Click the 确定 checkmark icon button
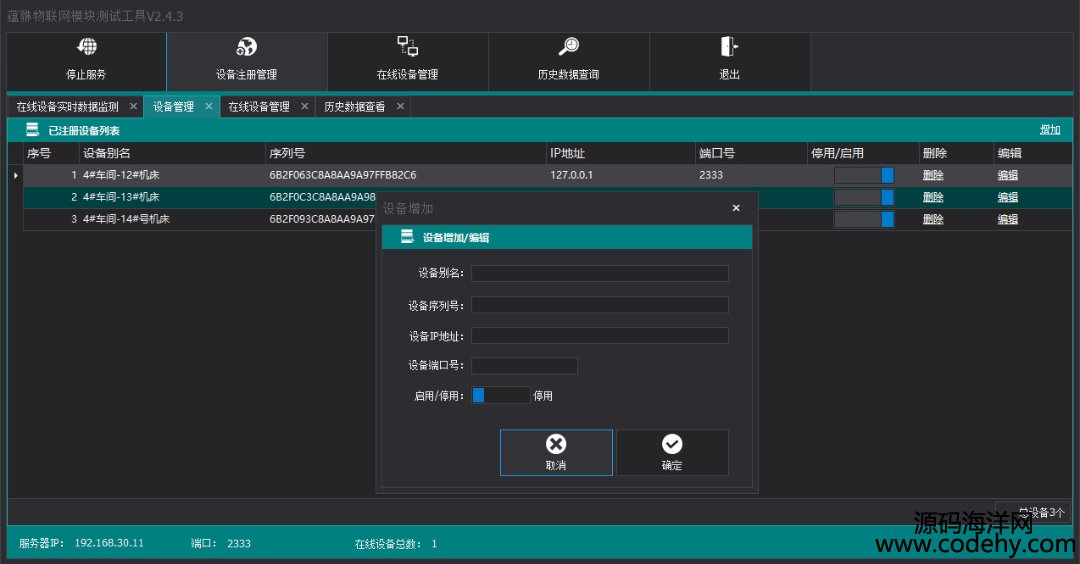1080x564 pixels. 672,445
